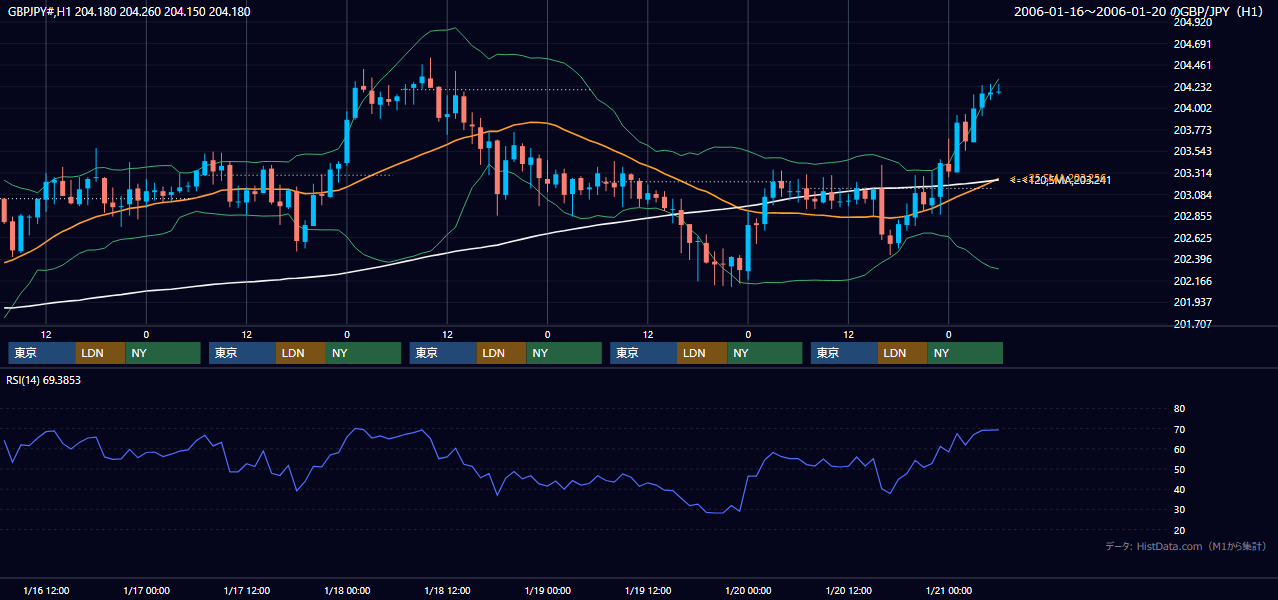This screenshot has width=1278, height=600.
Task: Select the 204.002 price axis label
Action: tap(1192, 108)
